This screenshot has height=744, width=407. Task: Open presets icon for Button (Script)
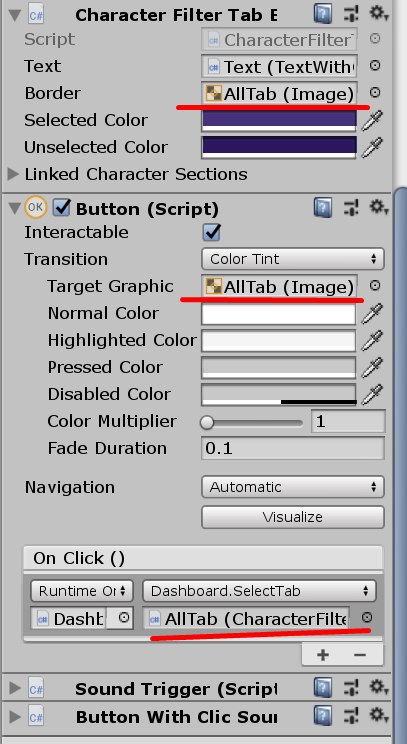[351, 208]
